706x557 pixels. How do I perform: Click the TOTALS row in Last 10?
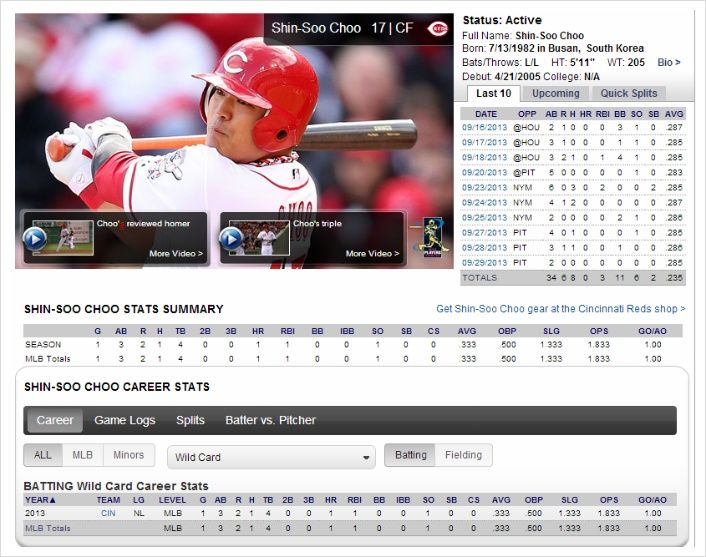[x=573, y=278]
